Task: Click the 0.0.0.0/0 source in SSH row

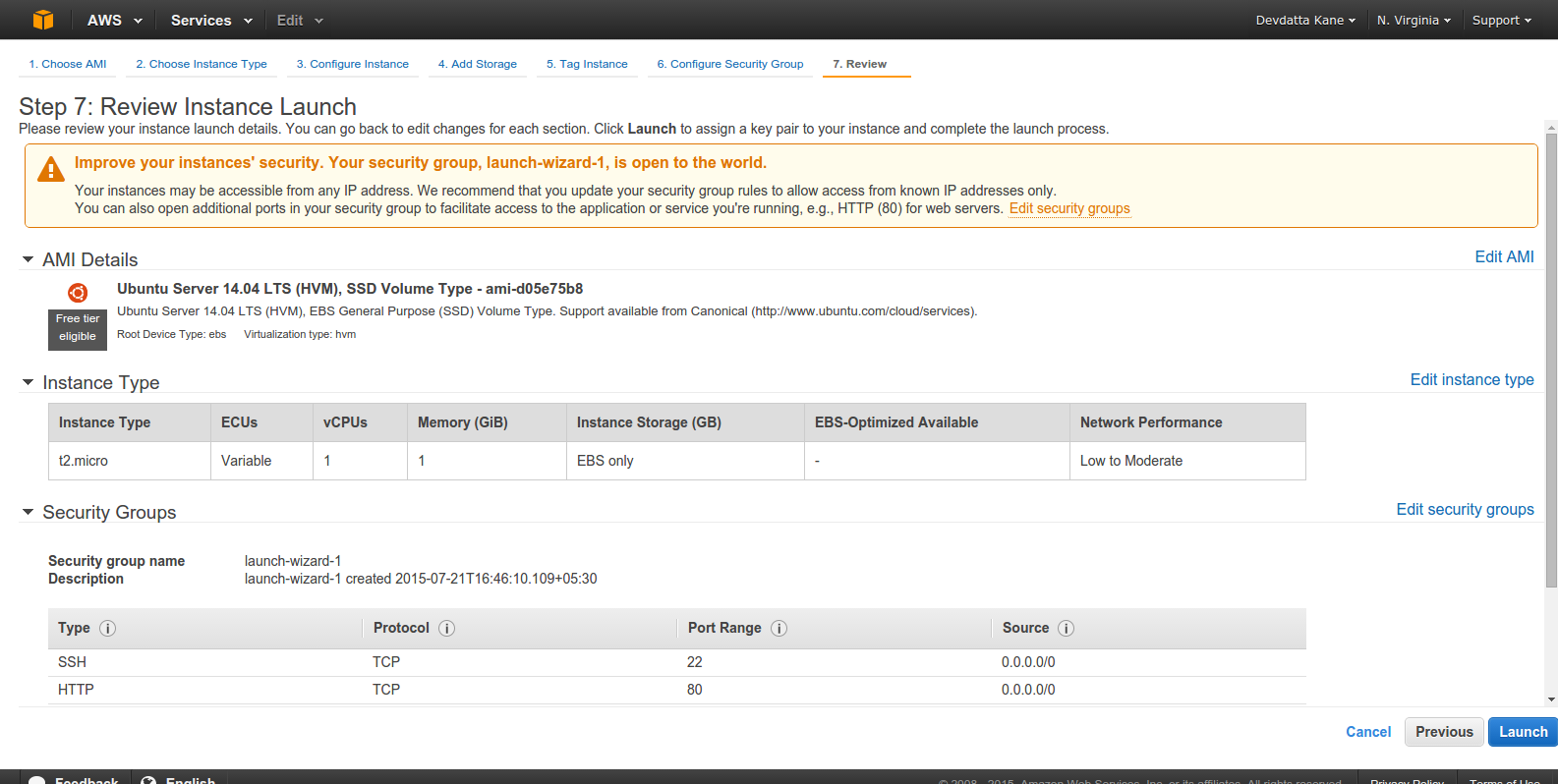Action: point(1028,662)
